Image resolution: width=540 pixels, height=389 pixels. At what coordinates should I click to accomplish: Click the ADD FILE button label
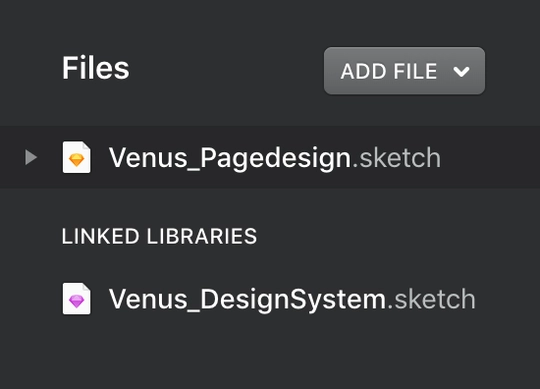pos(389,71)
